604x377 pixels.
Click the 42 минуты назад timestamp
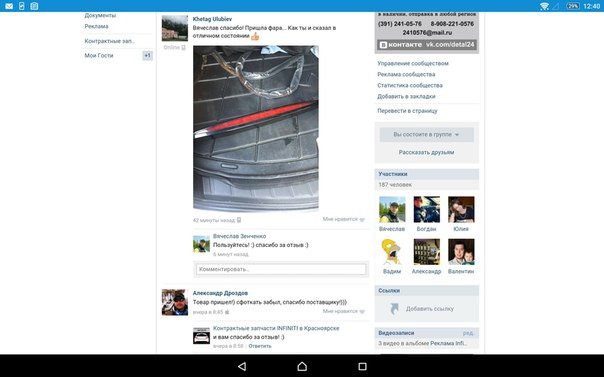(214, 220)
